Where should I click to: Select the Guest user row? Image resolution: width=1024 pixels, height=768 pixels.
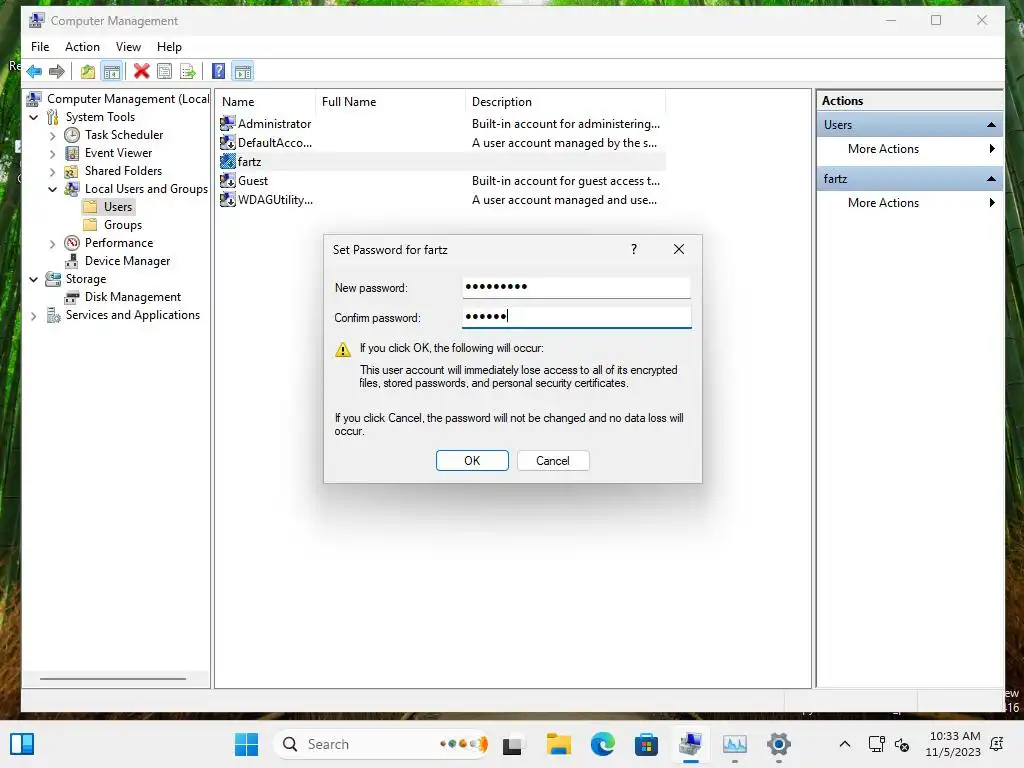442,180
